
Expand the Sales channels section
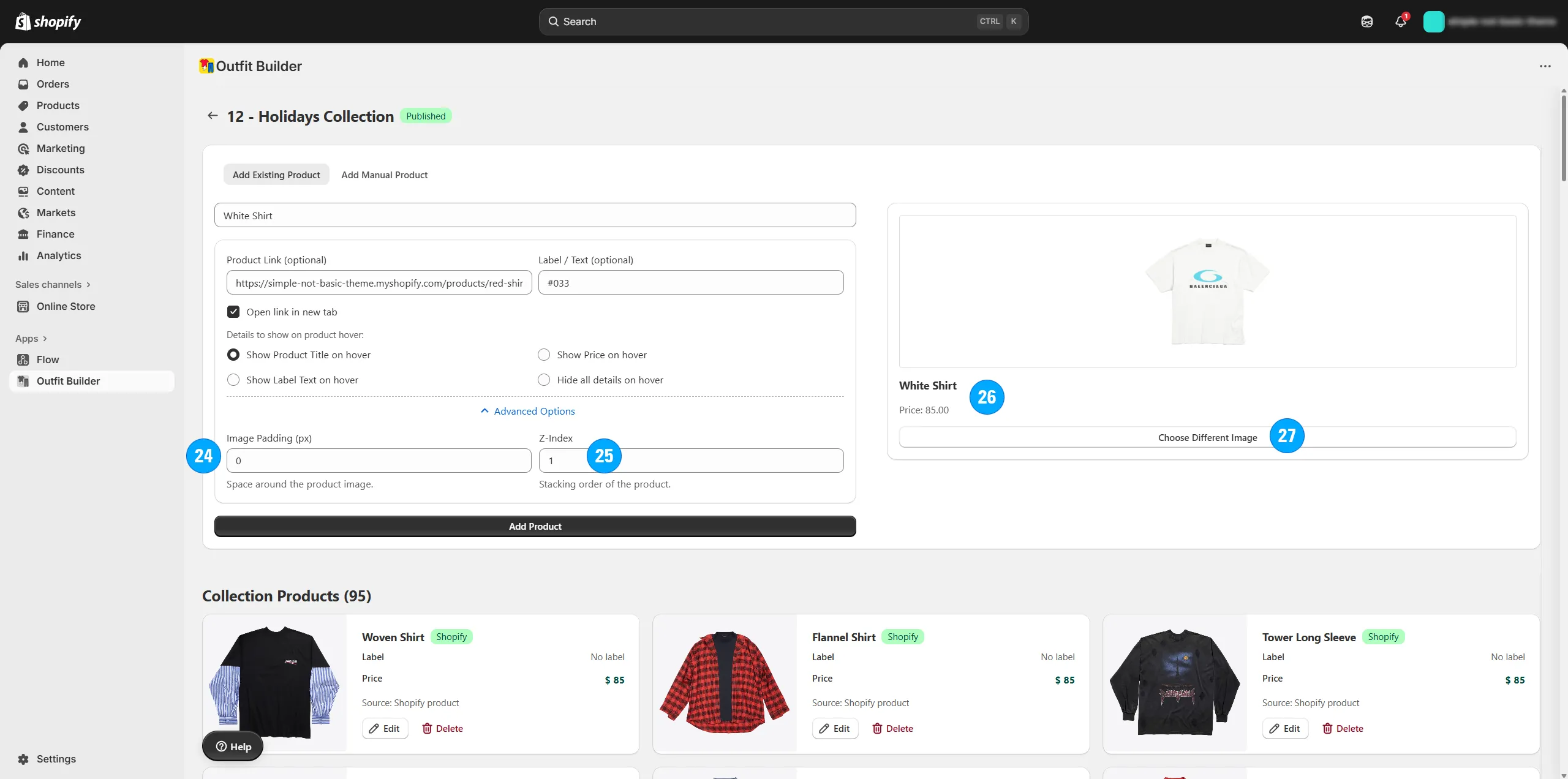(53, 284)
